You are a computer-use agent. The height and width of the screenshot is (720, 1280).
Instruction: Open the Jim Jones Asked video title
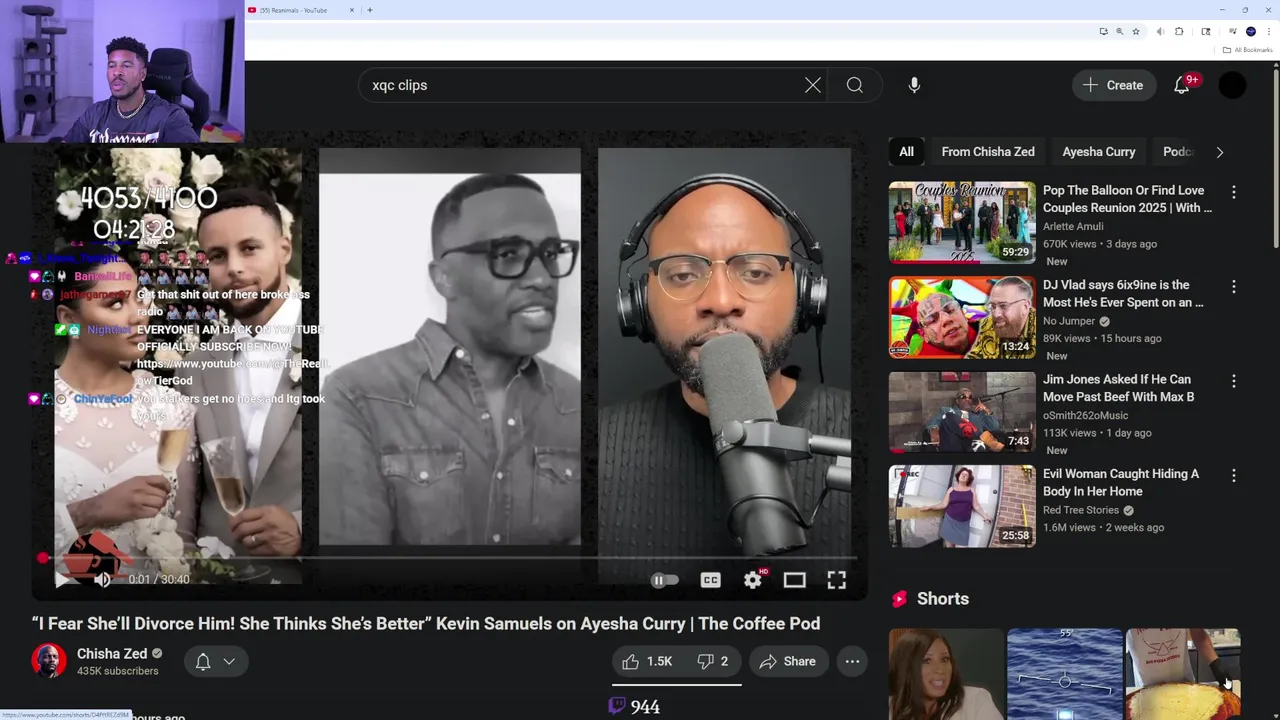coord(1118,388)
